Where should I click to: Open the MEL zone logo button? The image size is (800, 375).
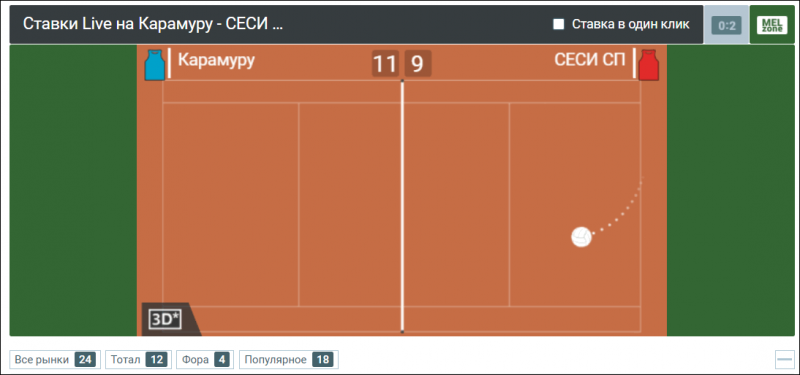click(x=772, y=24)
